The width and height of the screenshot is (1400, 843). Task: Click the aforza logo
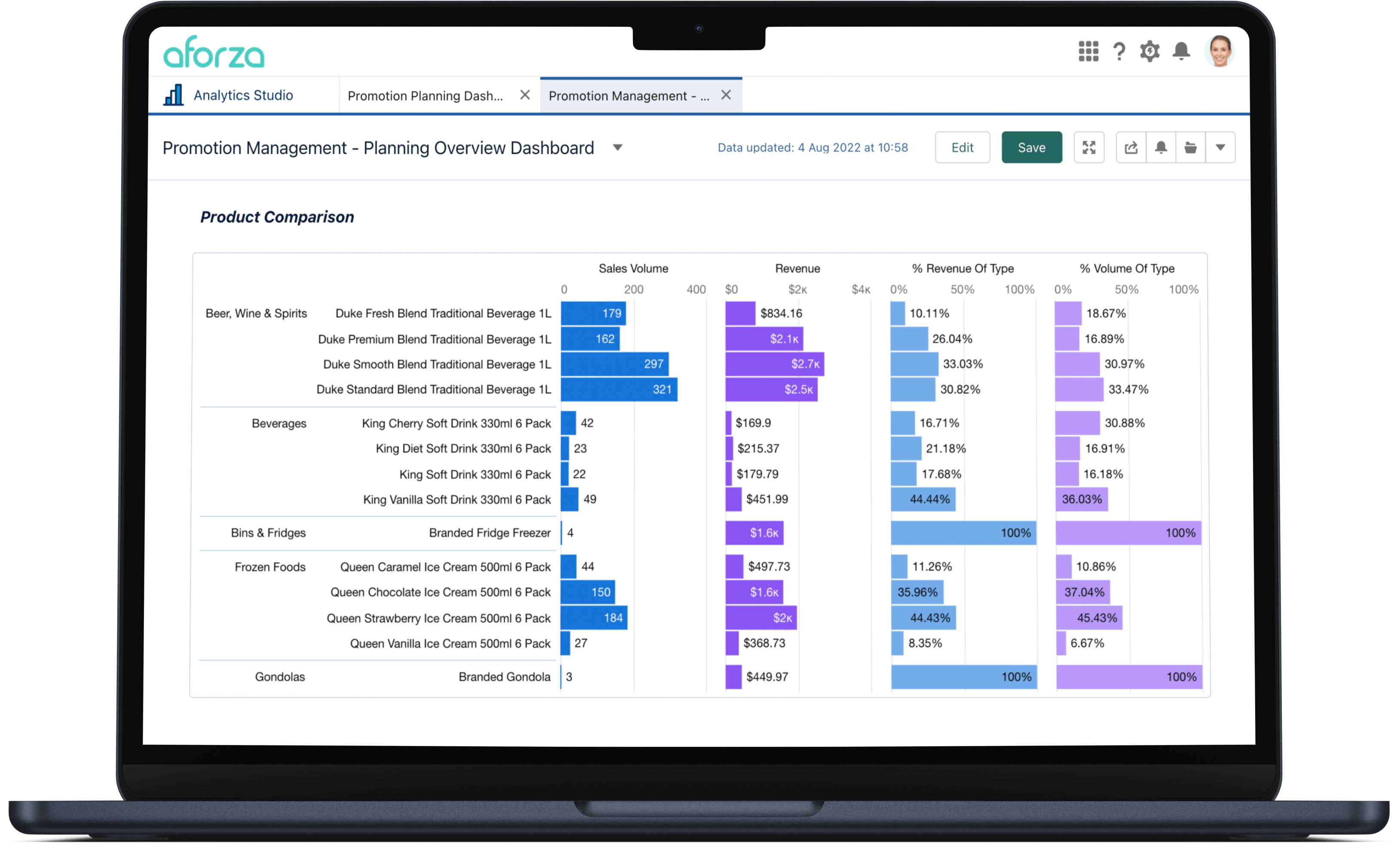[x=214, y=52]
